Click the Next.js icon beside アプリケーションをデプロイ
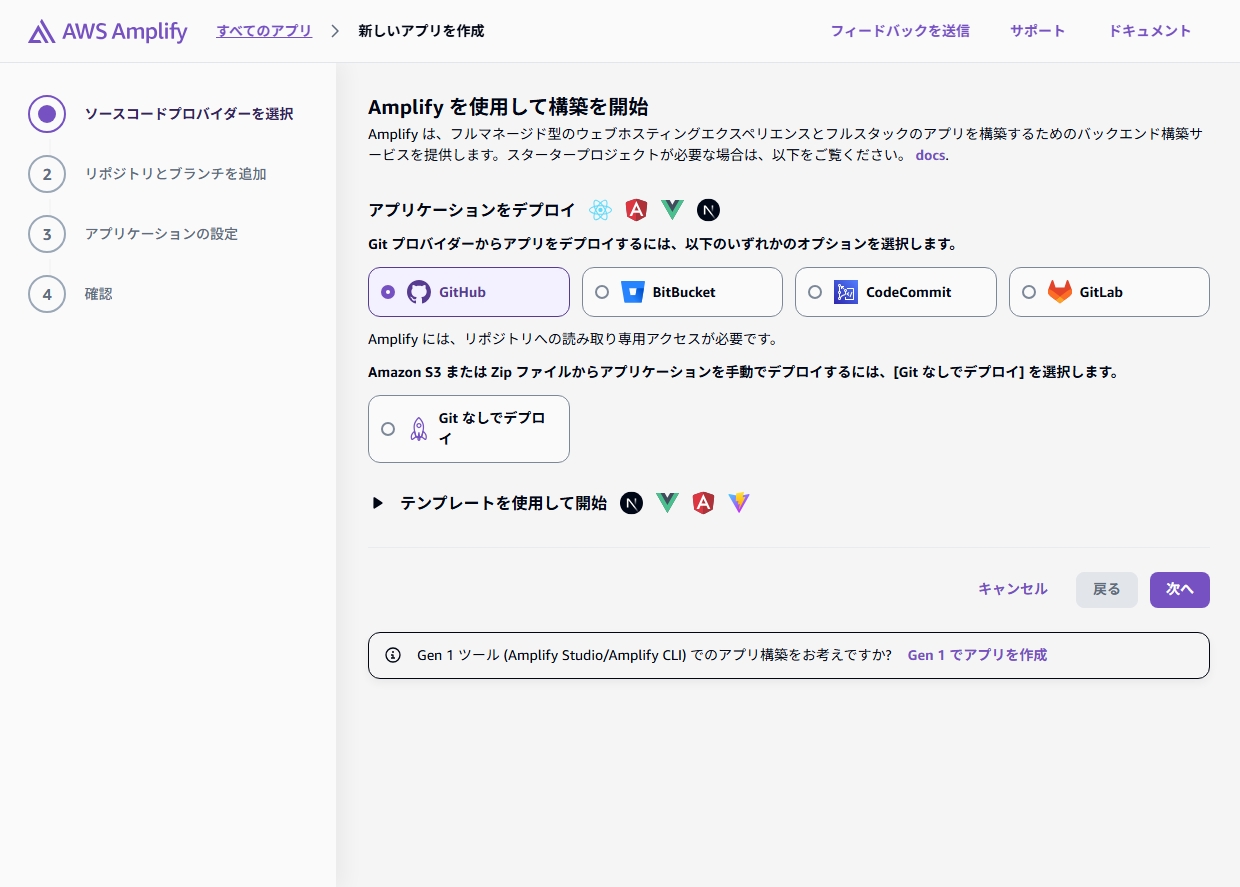Image resolution: width=1240 pixels, height=887 pixels. coord(709,210)
